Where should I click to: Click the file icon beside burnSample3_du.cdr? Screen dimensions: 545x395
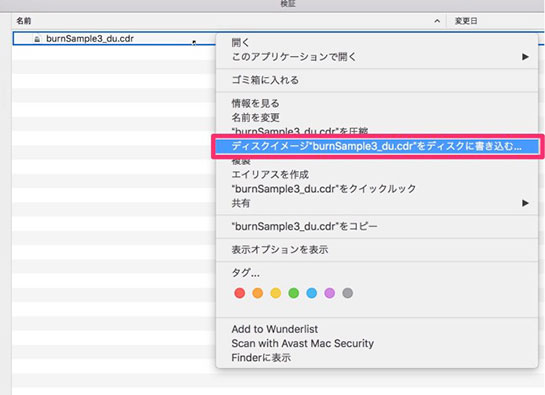37,39
